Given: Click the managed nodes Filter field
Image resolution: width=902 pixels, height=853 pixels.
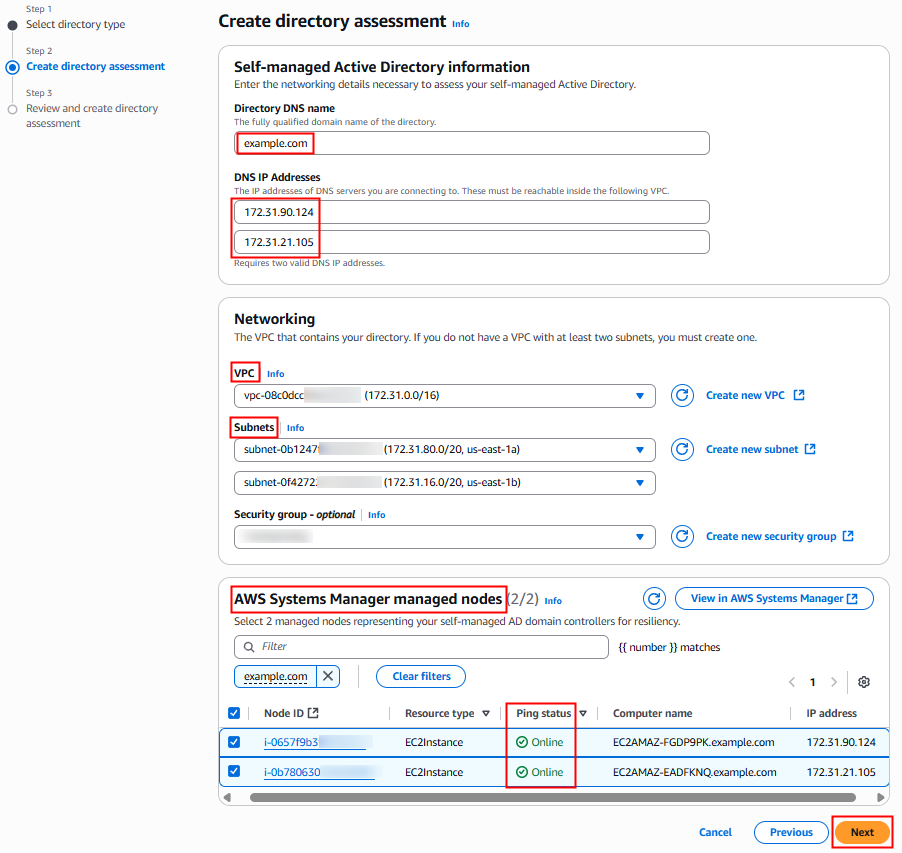Looking at the screenshot, I should [421, 647].
